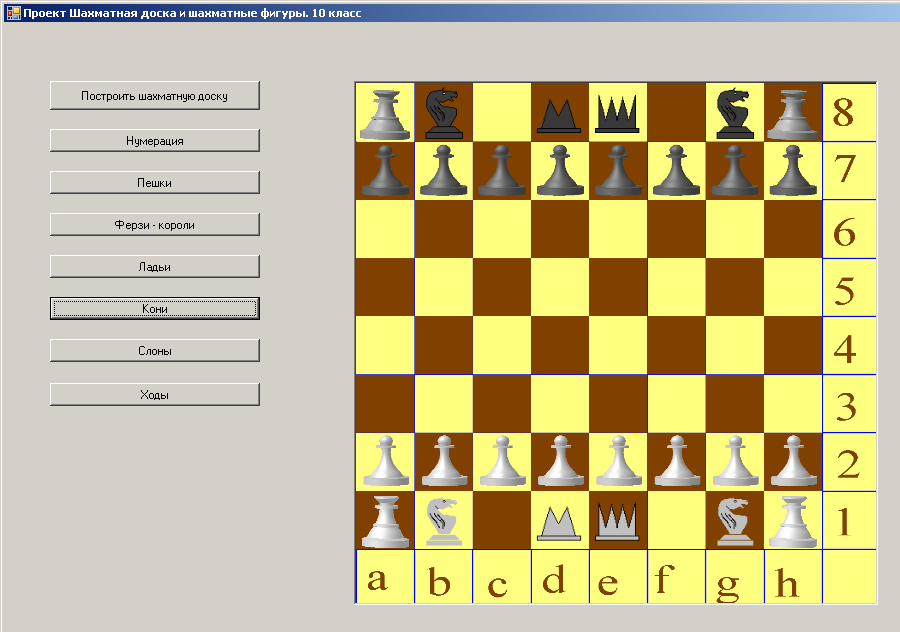900x632 pixels.
Task: Click the 'Ходы' button
Action: pos(155,395)
